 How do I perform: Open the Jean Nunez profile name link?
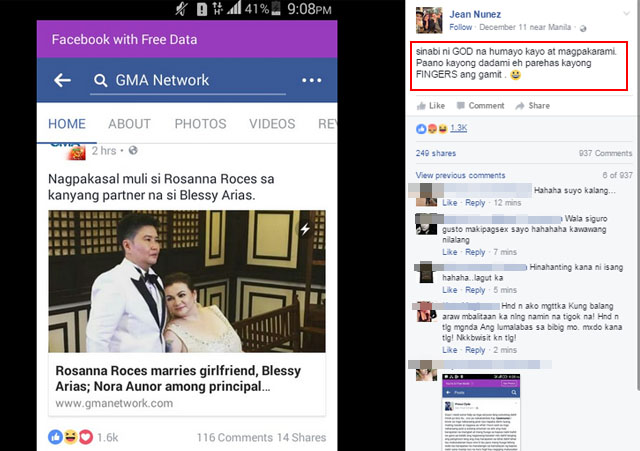click(475, 14)
